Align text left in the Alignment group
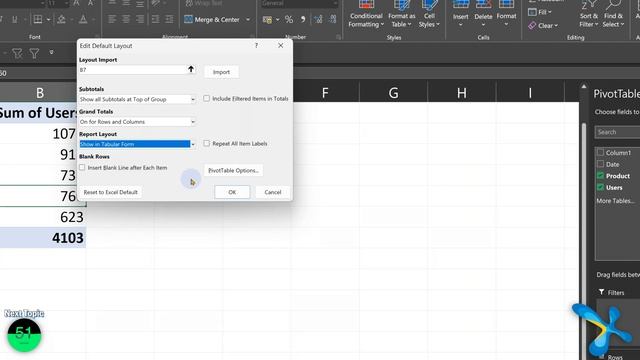The width and height of the screenshot is (640, 360). point(112,20)
